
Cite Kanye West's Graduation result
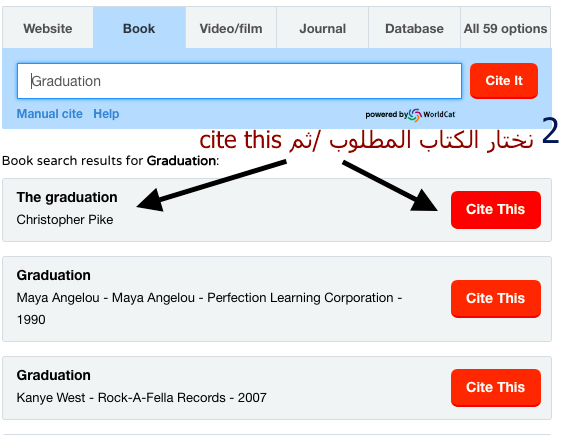(496, 388)
